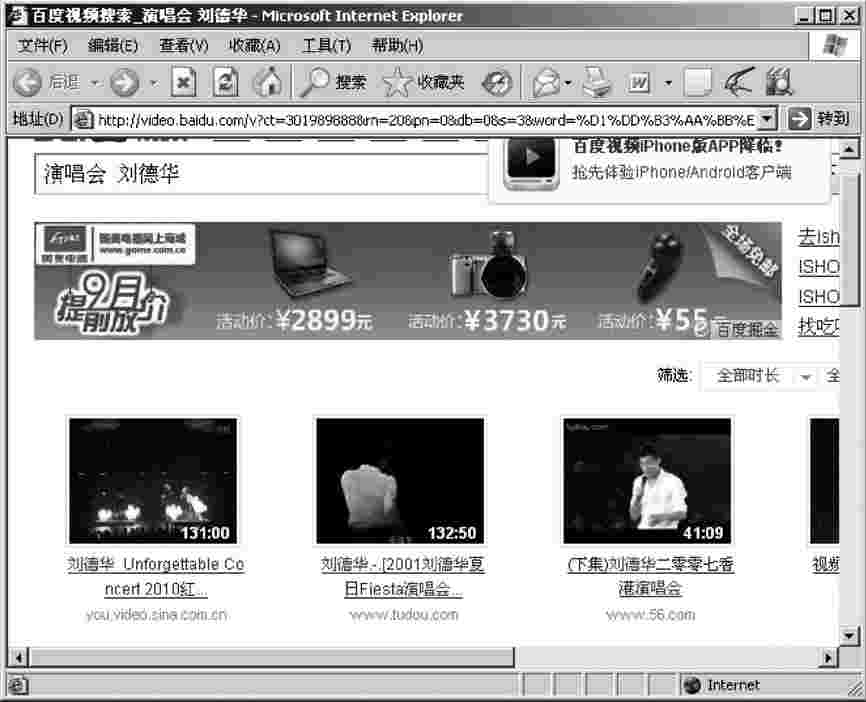866x702 pixels.
Task: Click 抢先体验iPhone/Android客户端 link
Action: [682, 172]
